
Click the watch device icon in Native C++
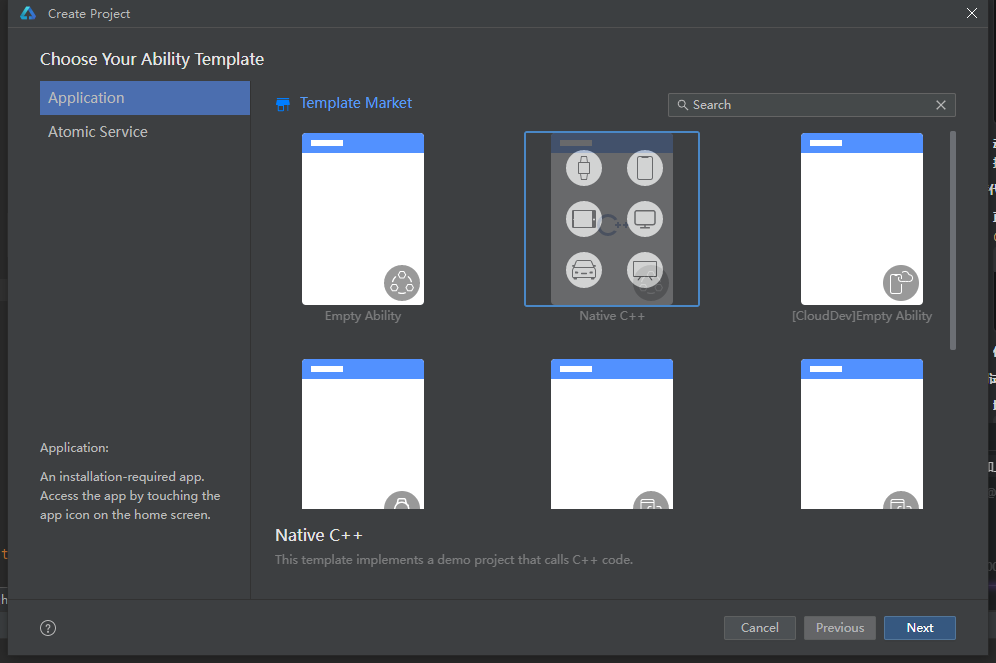(584, 168)
